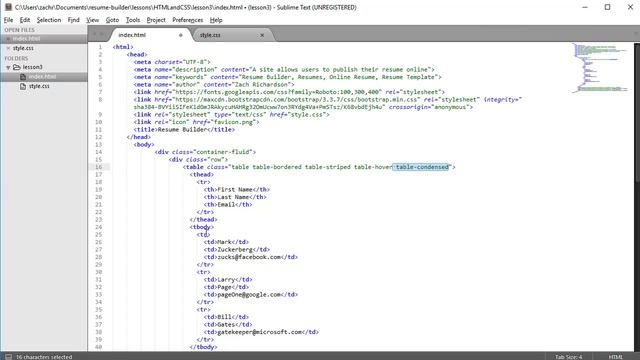Open the Help menu
This screenshot has height=360, width=640.
[216, 20]
